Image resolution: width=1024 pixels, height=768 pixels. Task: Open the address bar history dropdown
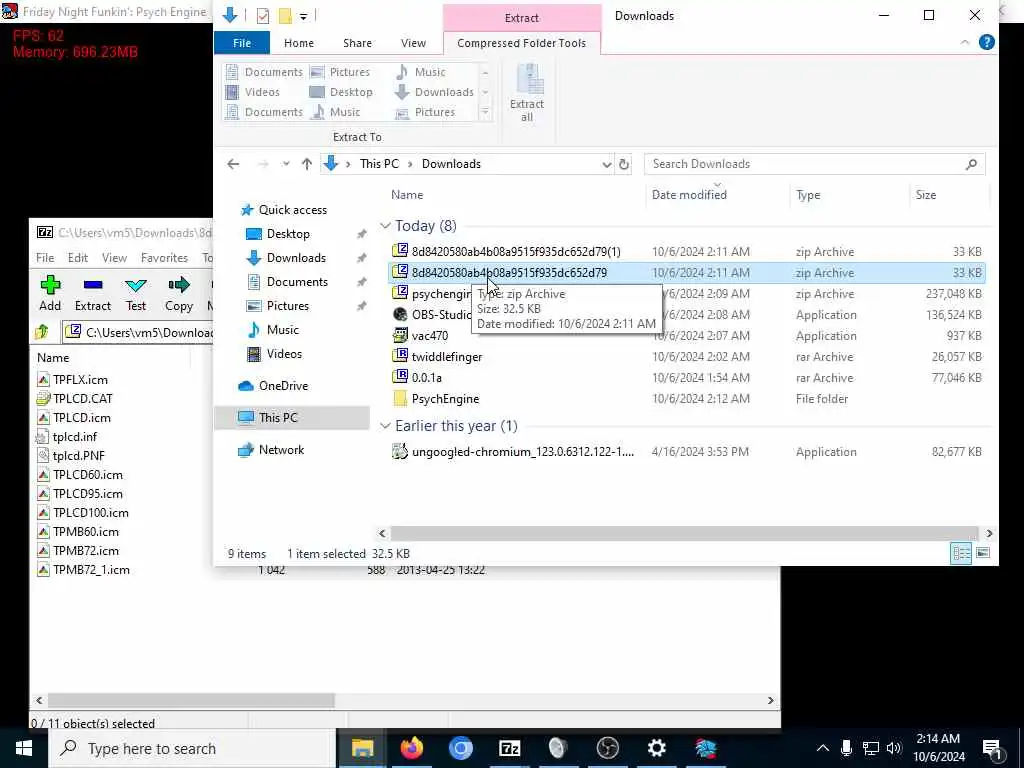pyautogui.click(x=607, y=164)
